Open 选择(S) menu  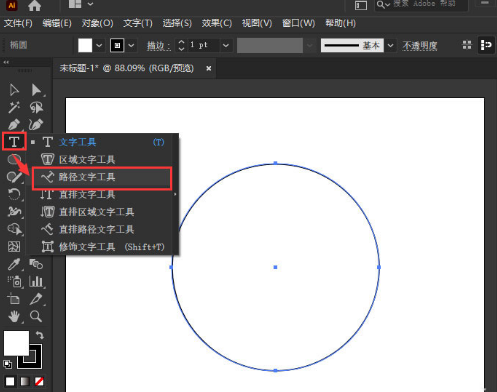point(177,23)
